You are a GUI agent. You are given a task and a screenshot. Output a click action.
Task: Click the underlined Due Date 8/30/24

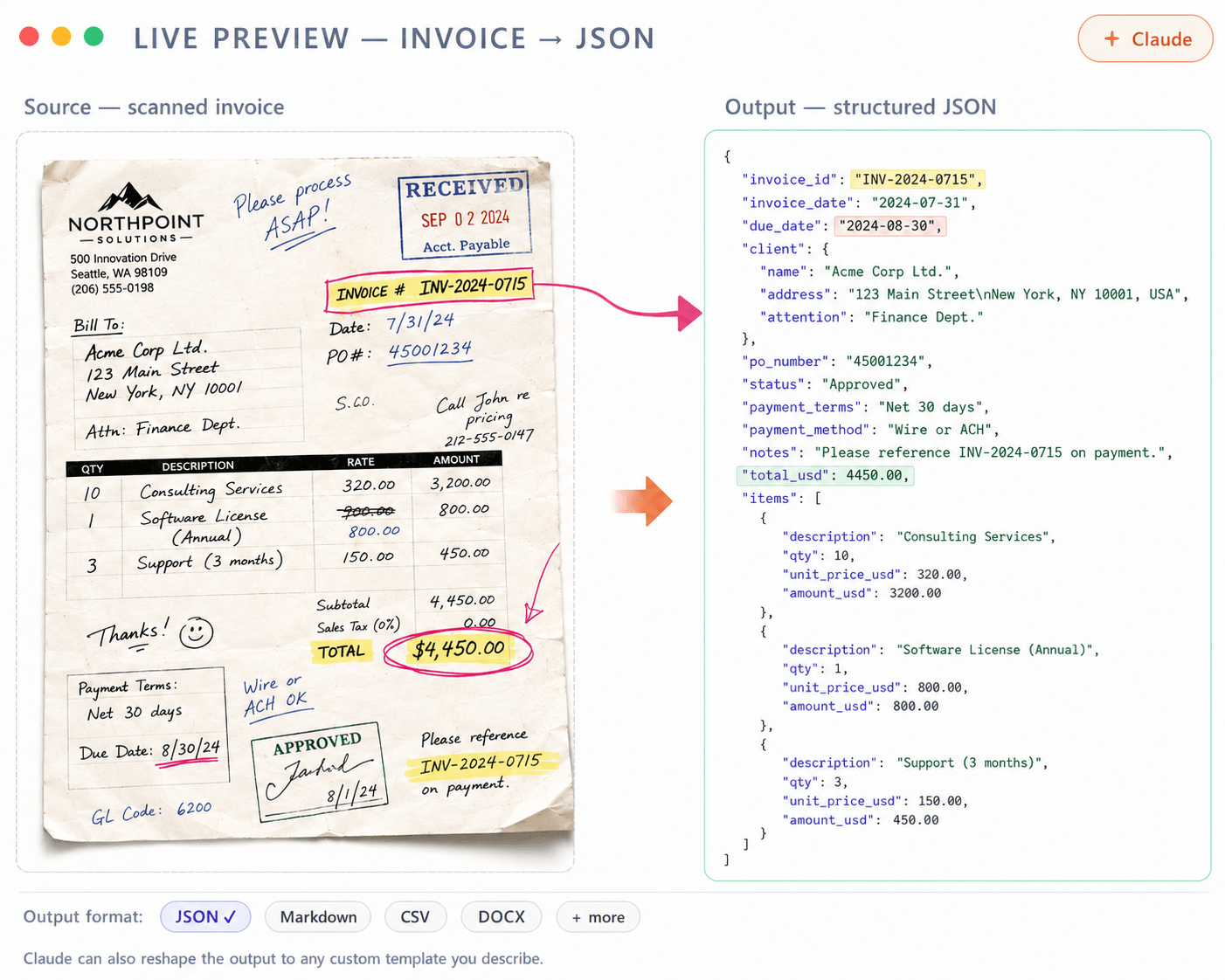tap(149, 750)
